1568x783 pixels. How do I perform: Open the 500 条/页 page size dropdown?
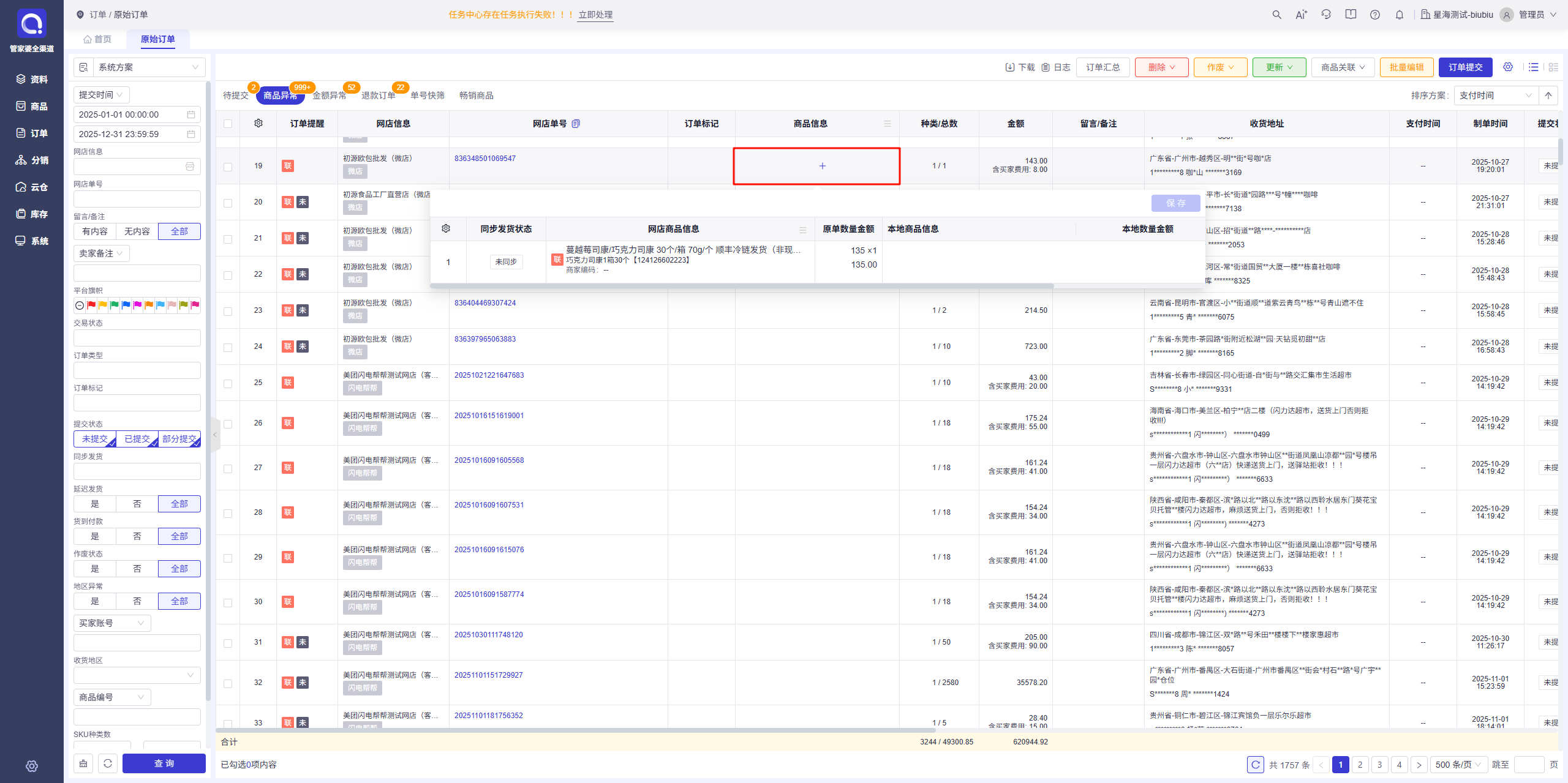[x=1458, y=765]
